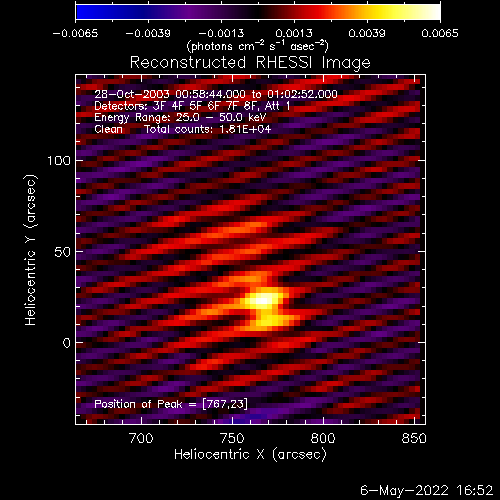This screenshot has width=500, height=500.
Task: Click the date line '28-Oct-2003 00:58:44.000 to 01:02:52.000'
Action: 216,94
